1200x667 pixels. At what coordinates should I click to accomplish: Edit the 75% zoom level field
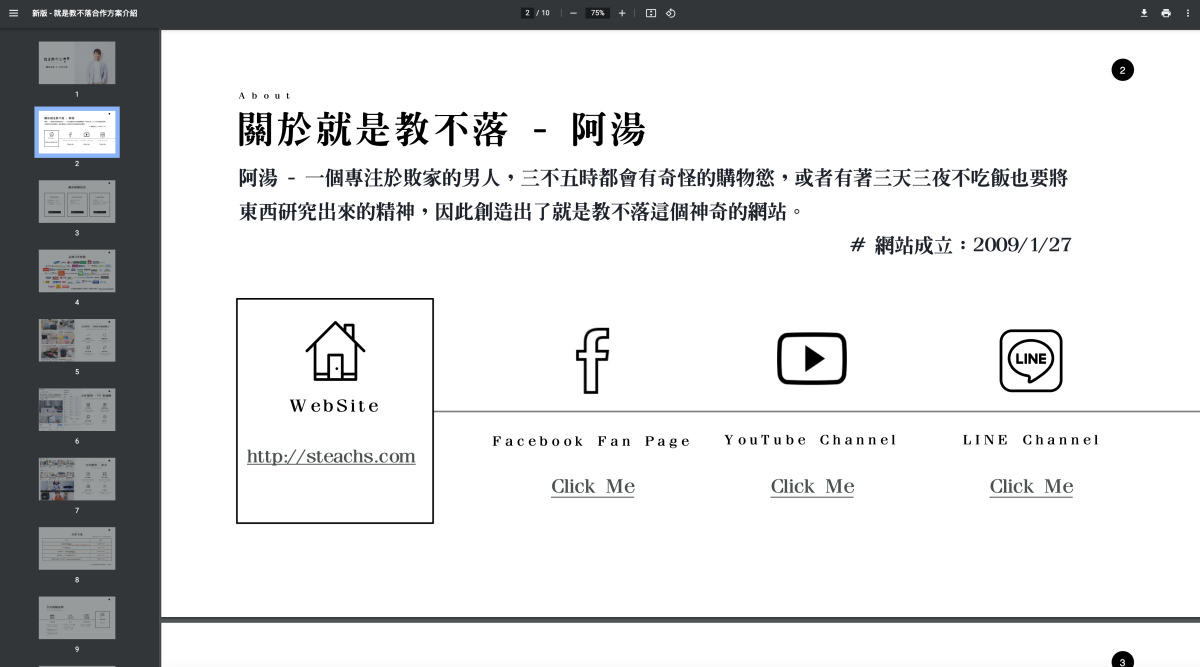tap(598, 13)
